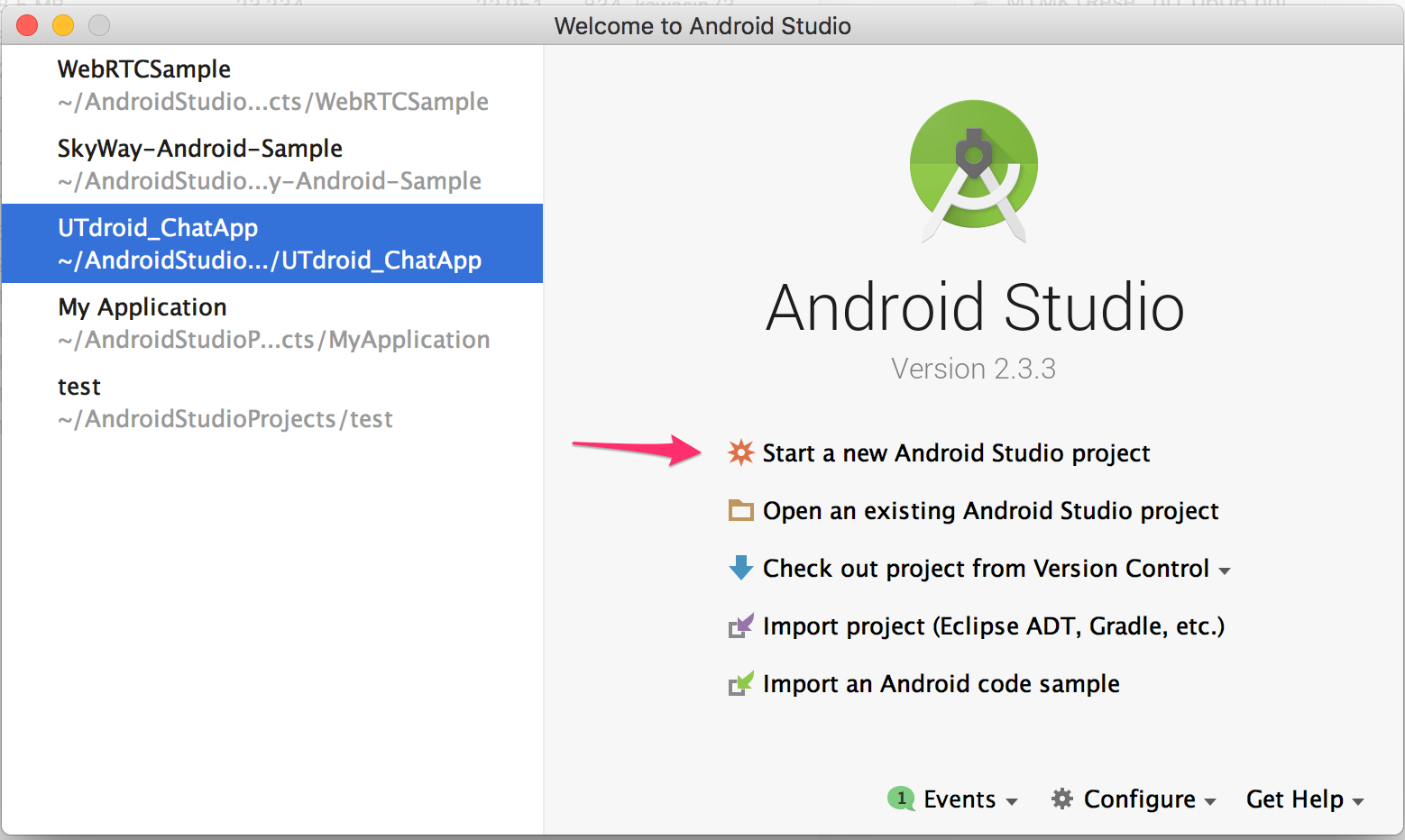Select the highlighted UTdroid_ChatApp project
Image resolution: width=1405 pixels, height=840 pixels.
(271, 243)
